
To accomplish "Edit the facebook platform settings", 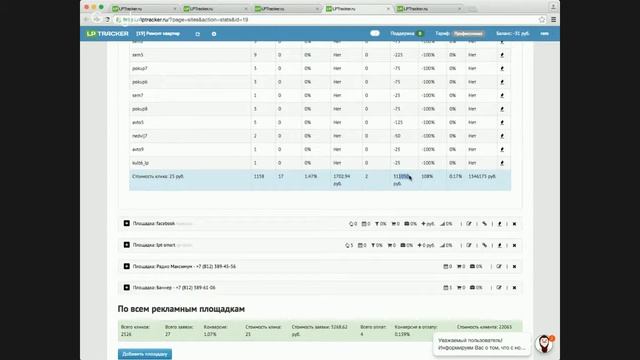I will pyautogui.click(x=469, y=224).
